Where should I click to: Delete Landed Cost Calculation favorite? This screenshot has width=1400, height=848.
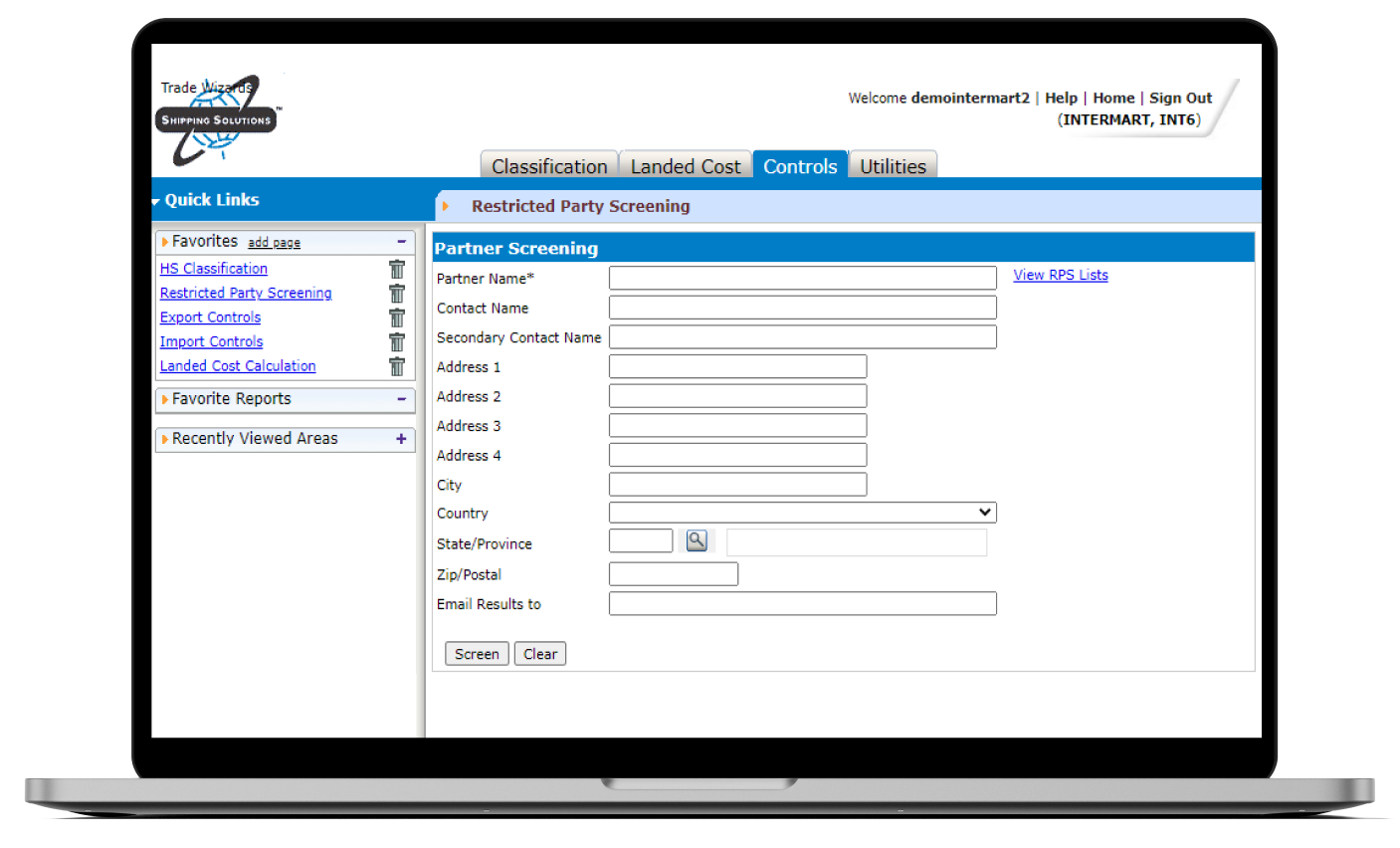[x=397, y=366]
